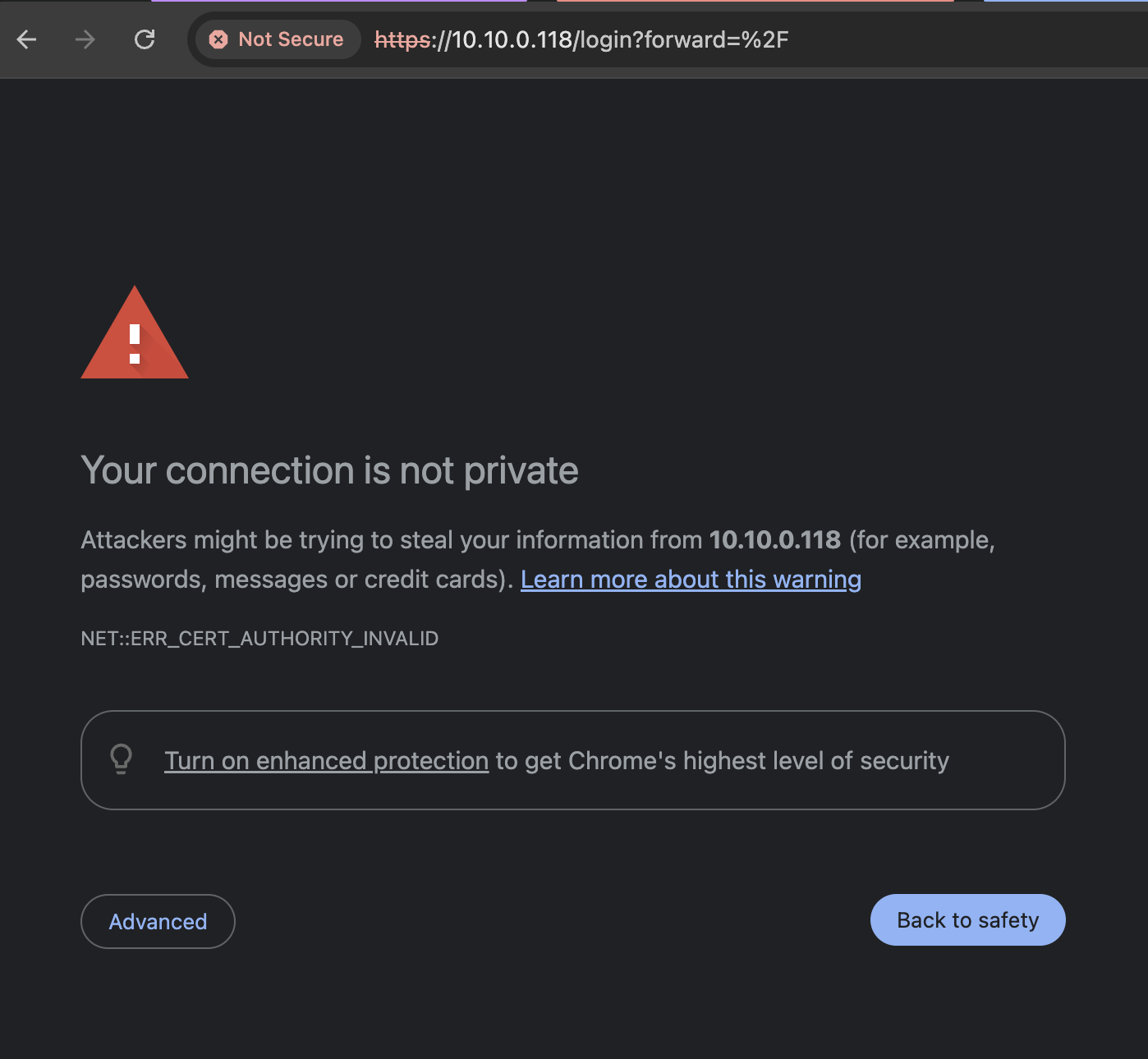The image size is (1148, 1059).
Task: Click the Your connection is not private heading
Action: [x=329, y=471]
